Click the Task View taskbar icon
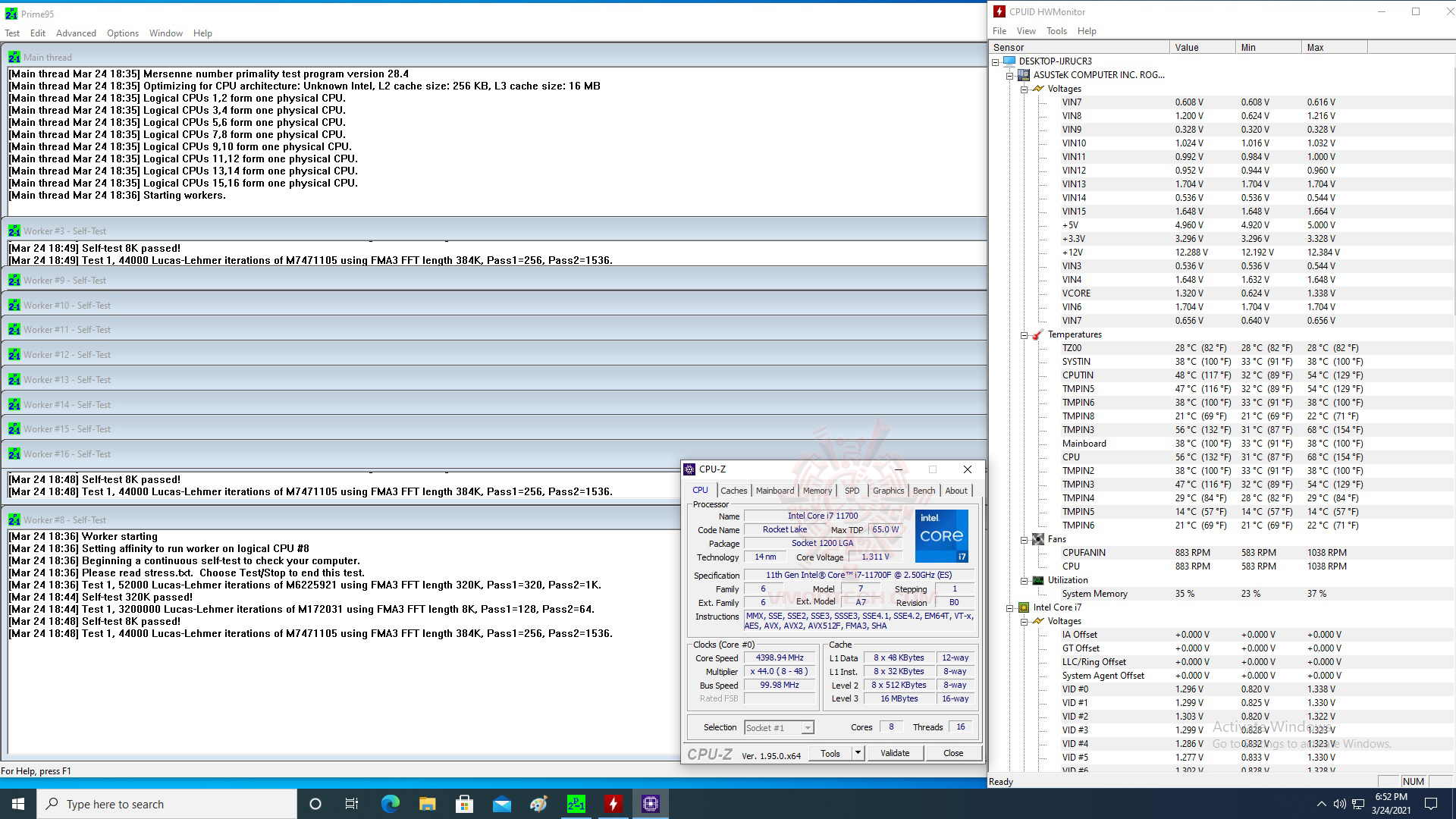 pos(352,804)
